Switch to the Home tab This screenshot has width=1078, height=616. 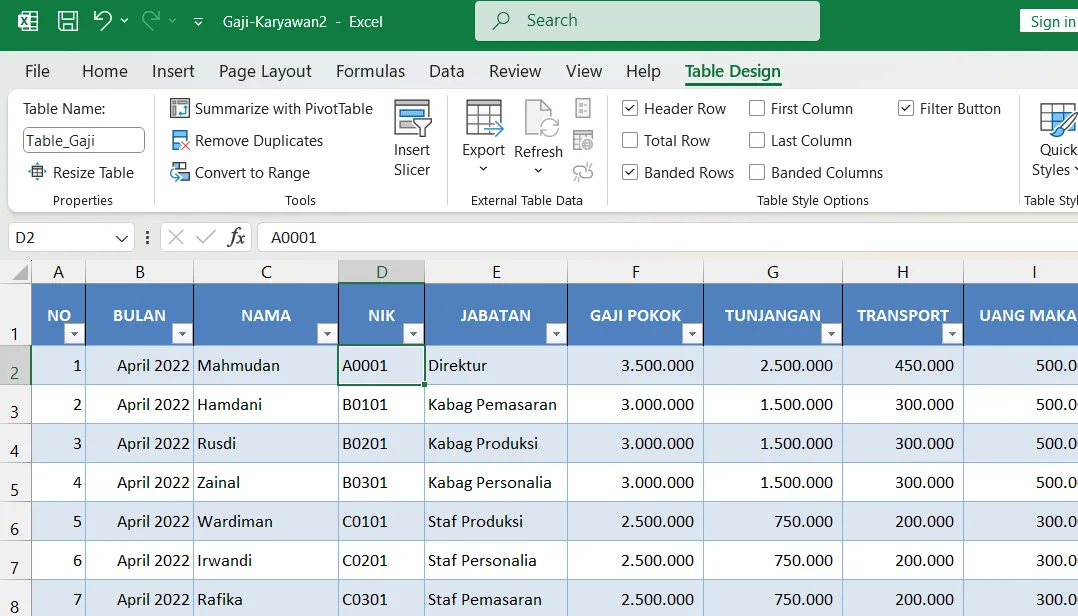[104, 72]
